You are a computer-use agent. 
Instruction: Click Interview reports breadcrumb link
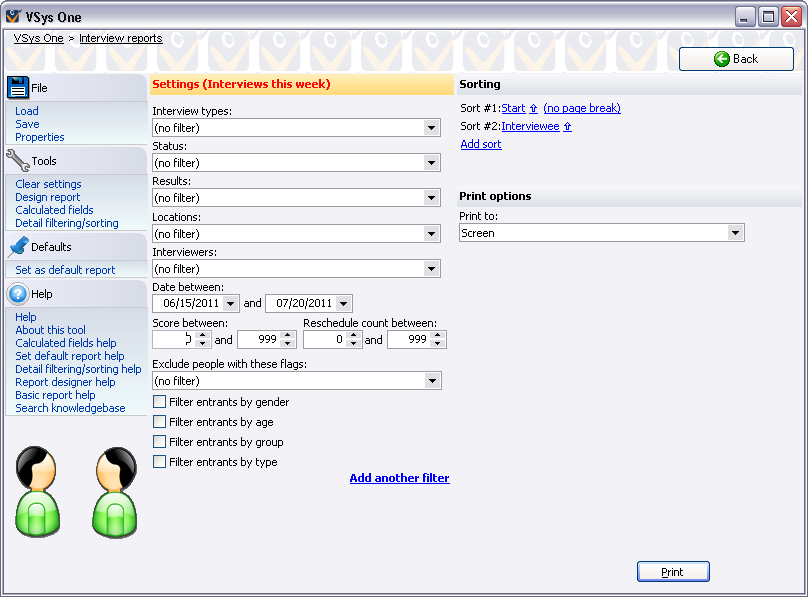pos(121,38)
